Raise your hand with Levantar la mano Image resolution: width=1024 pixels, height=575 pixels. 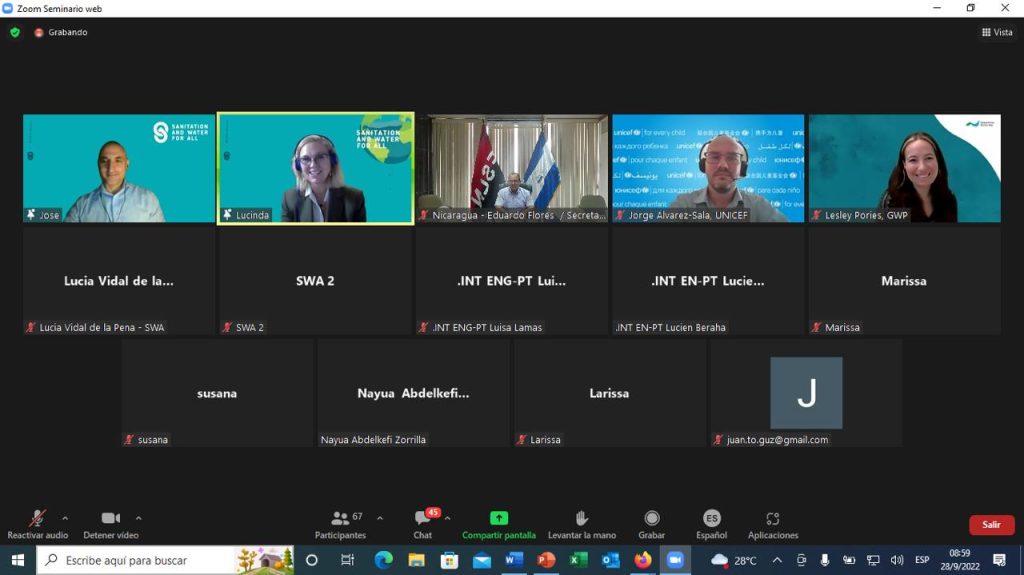tap(581, 518)
